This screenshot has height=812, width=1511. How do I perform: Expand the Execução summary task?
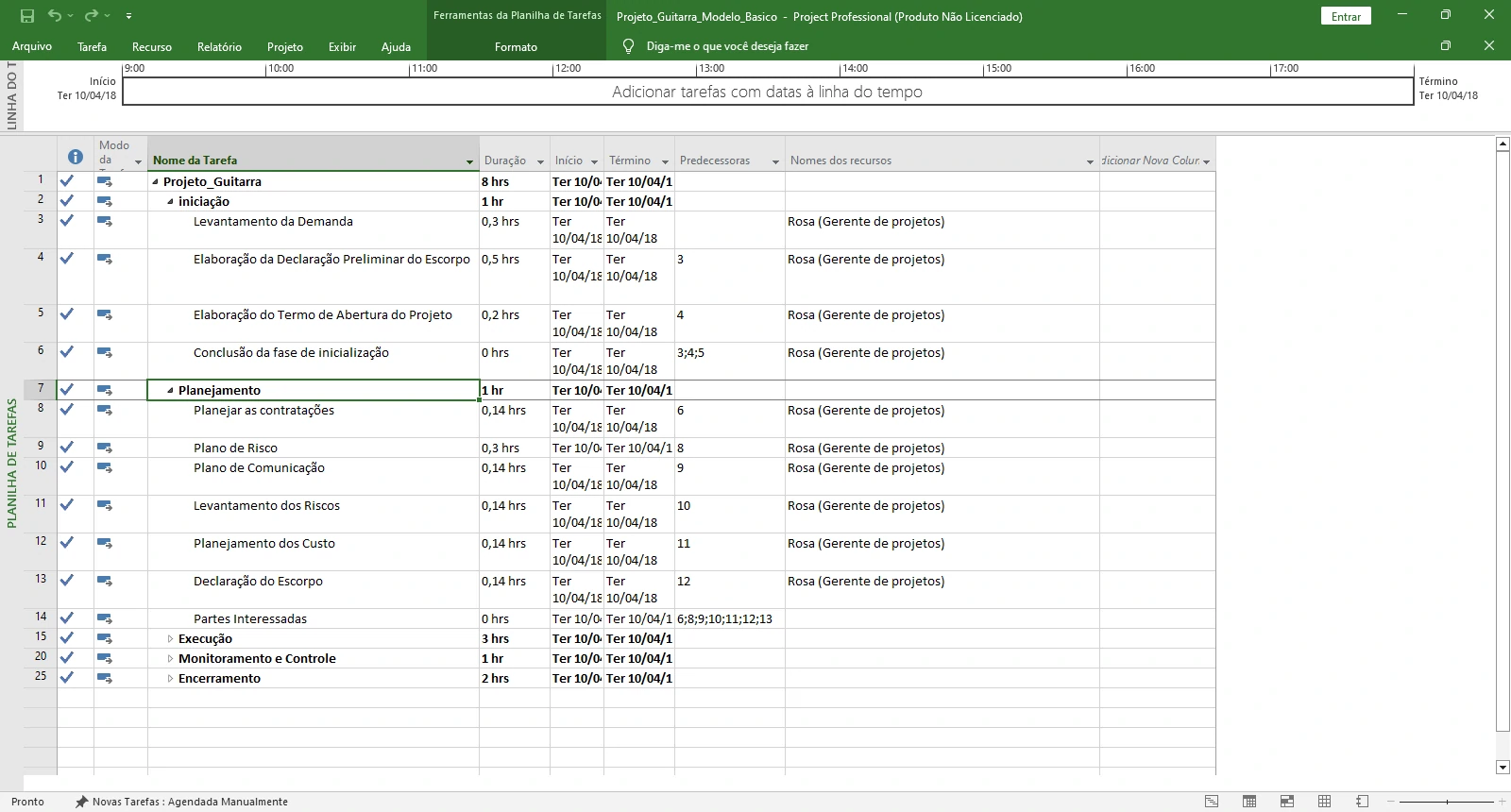click(170, 639)
